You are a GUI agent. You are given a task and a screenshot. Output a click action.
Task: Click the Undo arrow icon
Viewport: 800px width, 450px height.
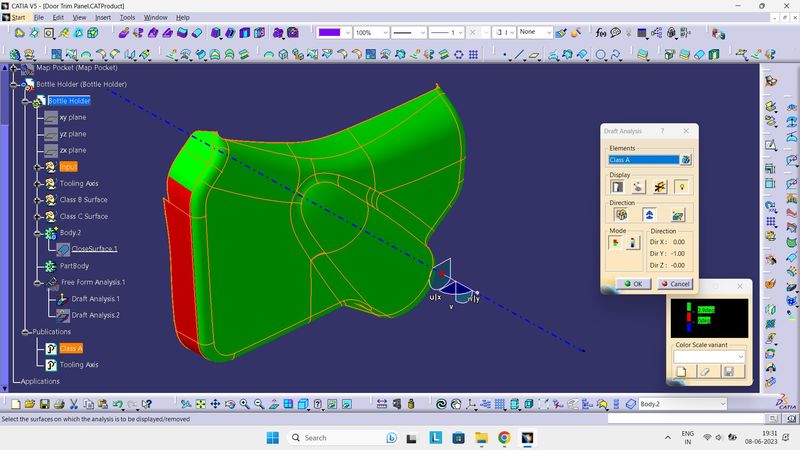[117, 404]
